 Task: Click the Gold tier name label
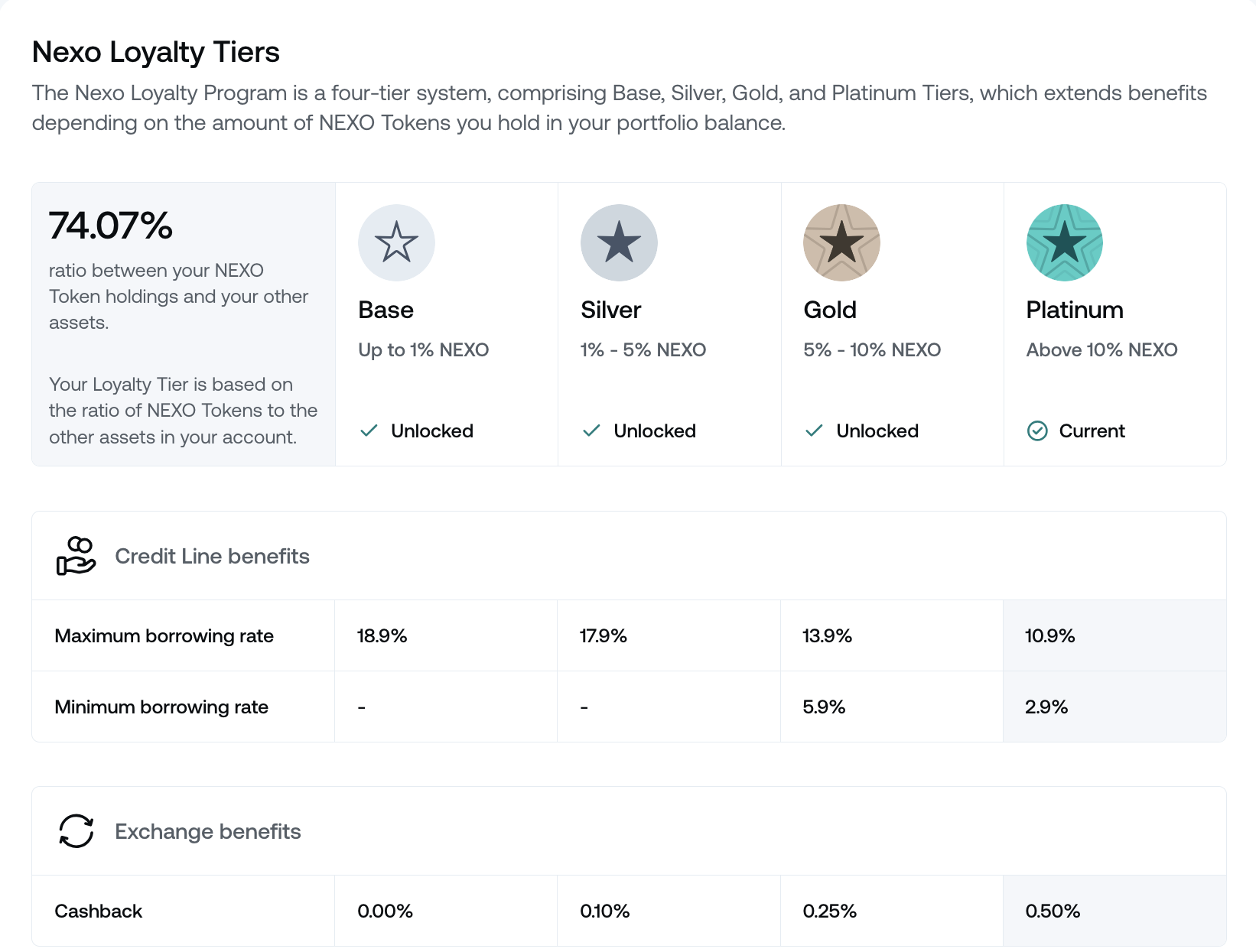(829, 310)
